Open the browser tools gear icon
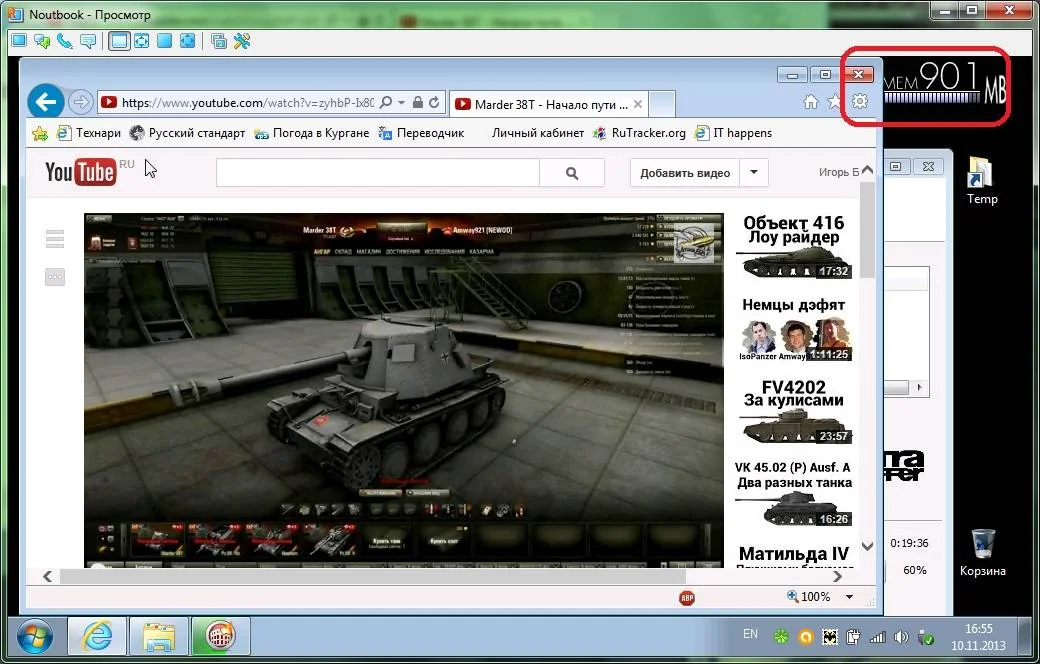The width and height of the screenshot is (1040, 664). click(860, 101)
